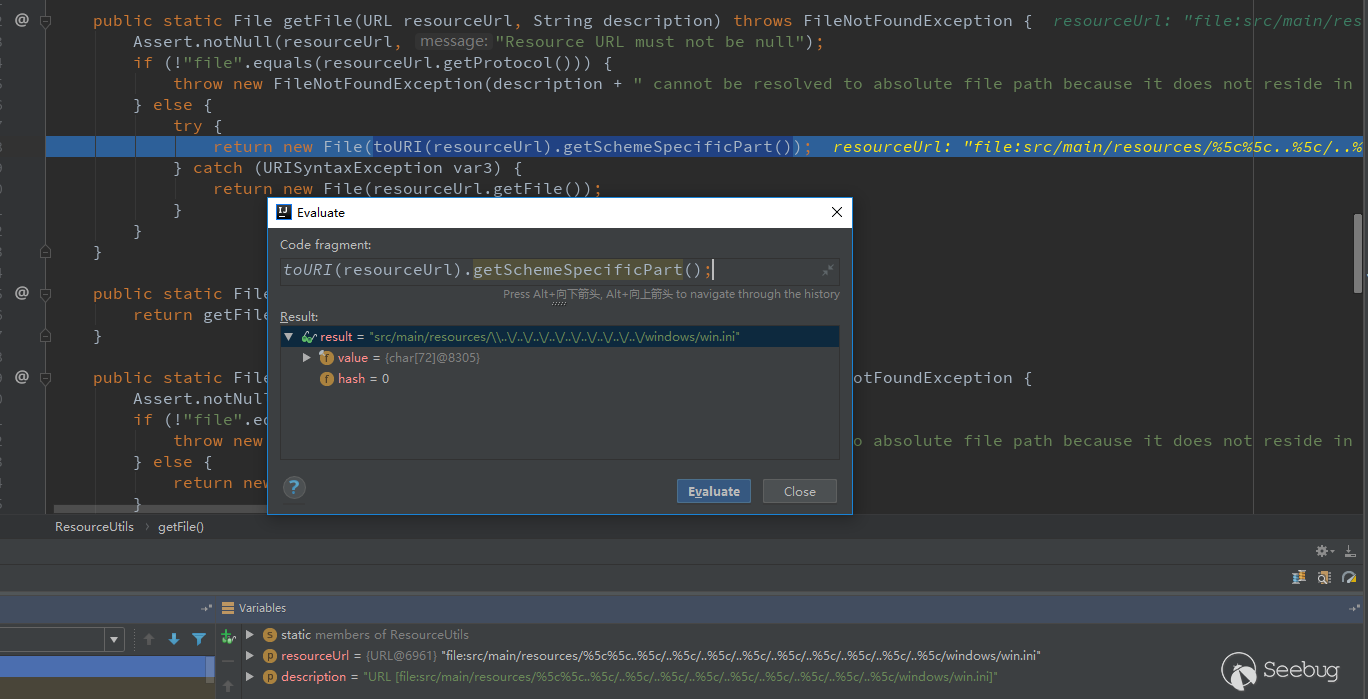This screenshot has width=1368, height=699.
Task: Click the return new File(resourceUrl.getFile()) line
Action: pos(407,189)
